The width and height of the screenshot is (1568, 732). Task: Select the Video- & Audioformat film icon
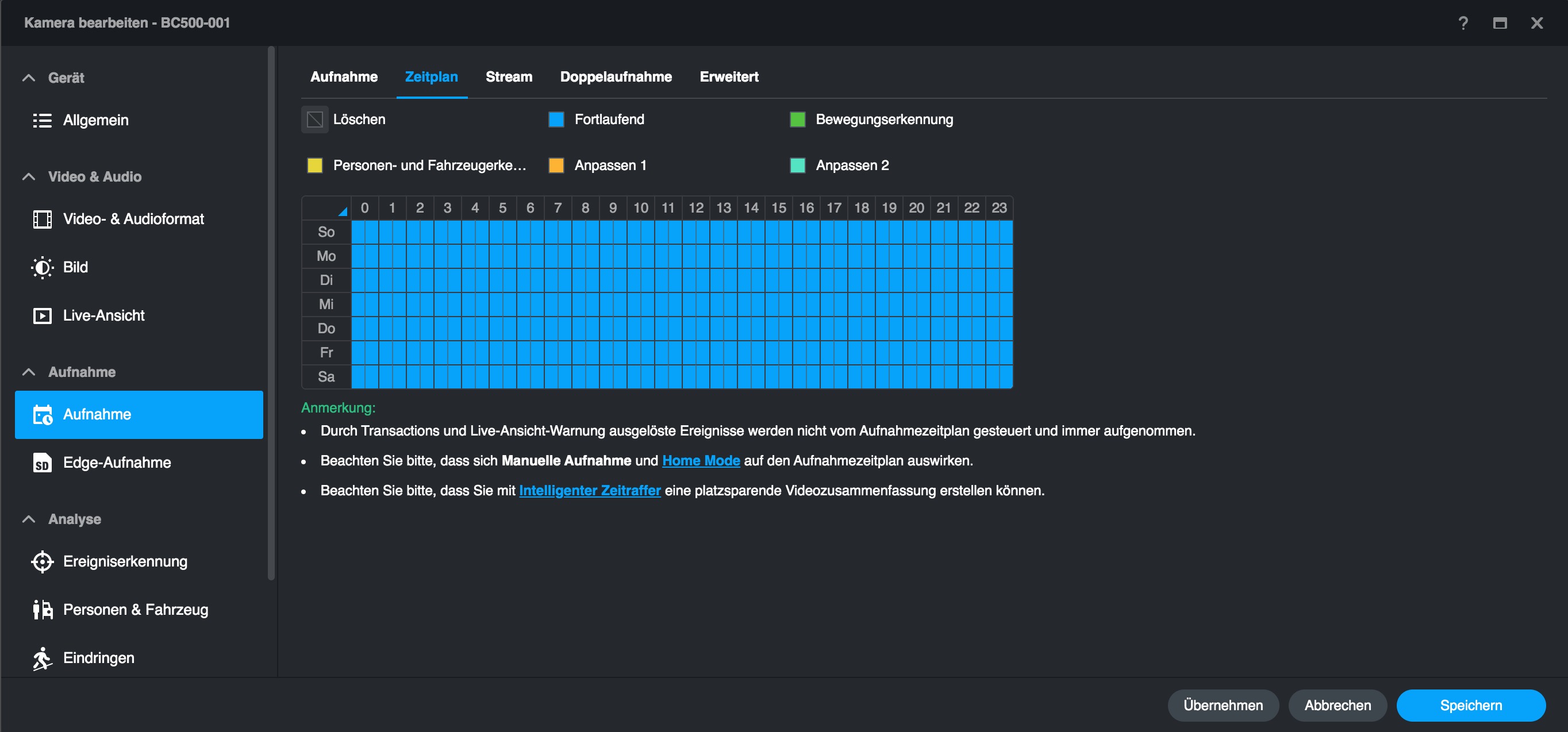[x=42, y=219]
